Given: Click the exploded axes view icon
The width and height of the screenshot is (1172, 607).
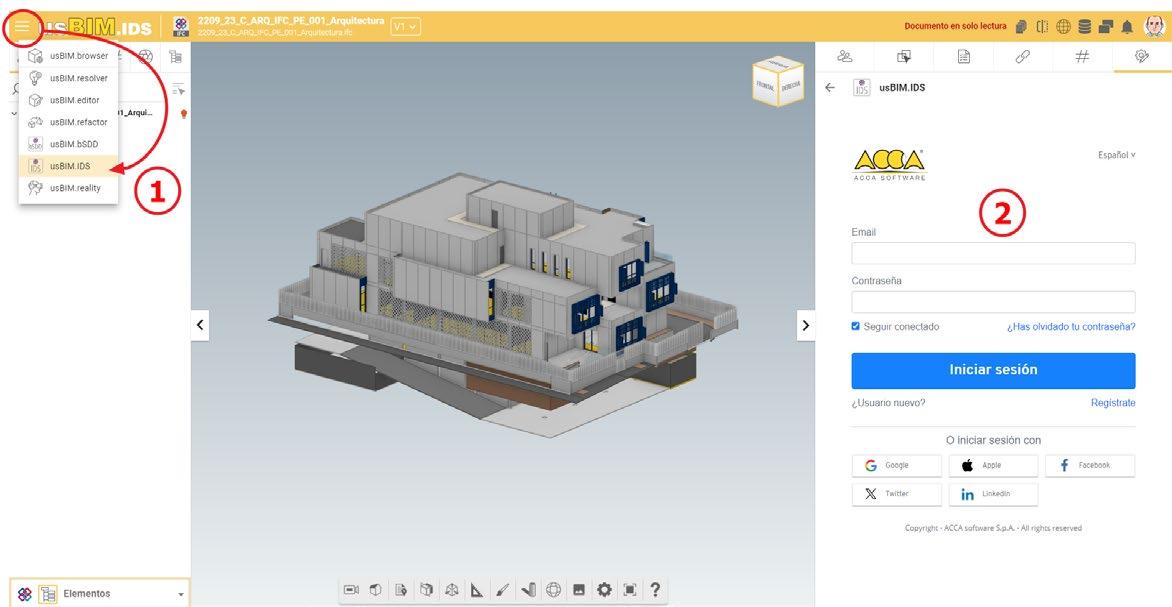Looking at the screenshot, I should point(451,590).
